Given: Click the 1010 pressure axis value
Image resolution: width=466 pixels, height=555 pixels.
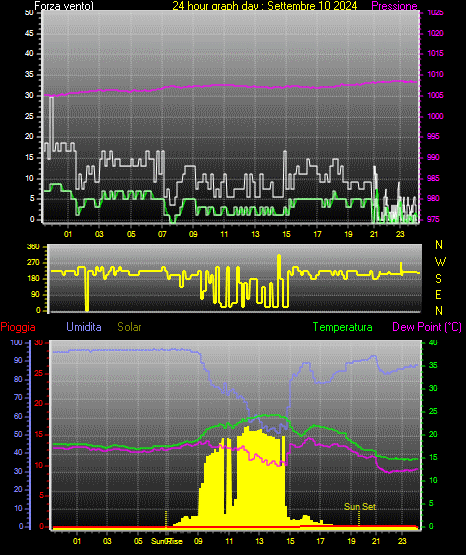Looking at the screenshot, I should (435, 74).
